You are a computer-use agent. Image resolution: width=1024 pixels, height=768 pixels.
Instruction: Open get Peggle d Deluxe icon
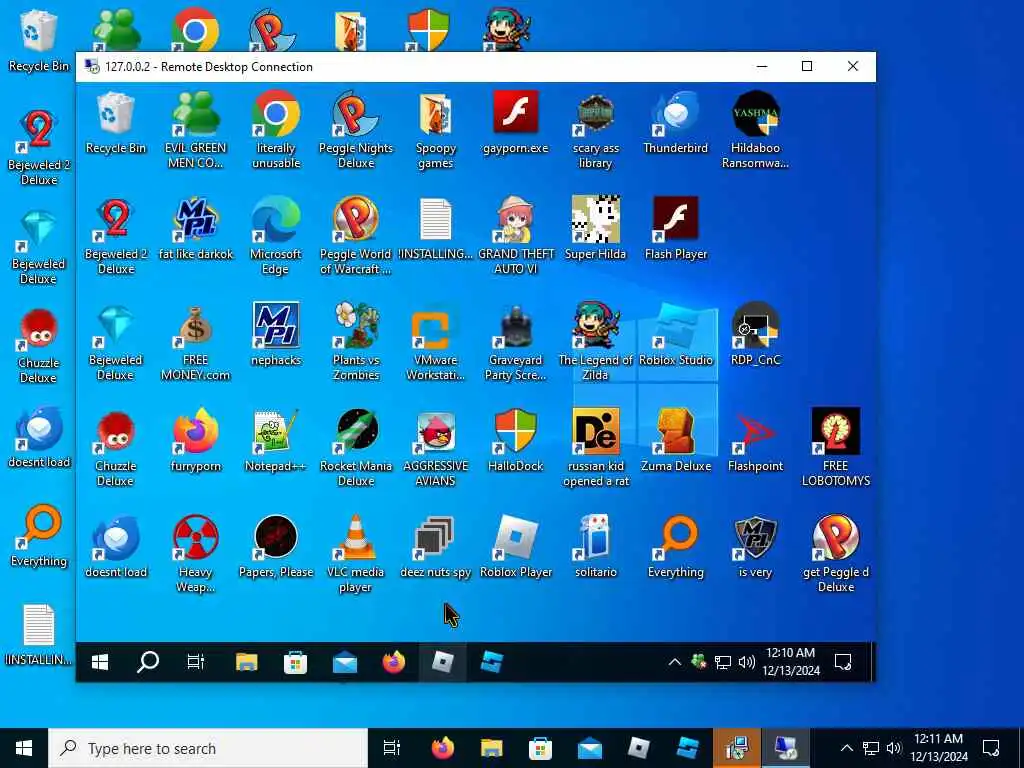click(835, 537)
